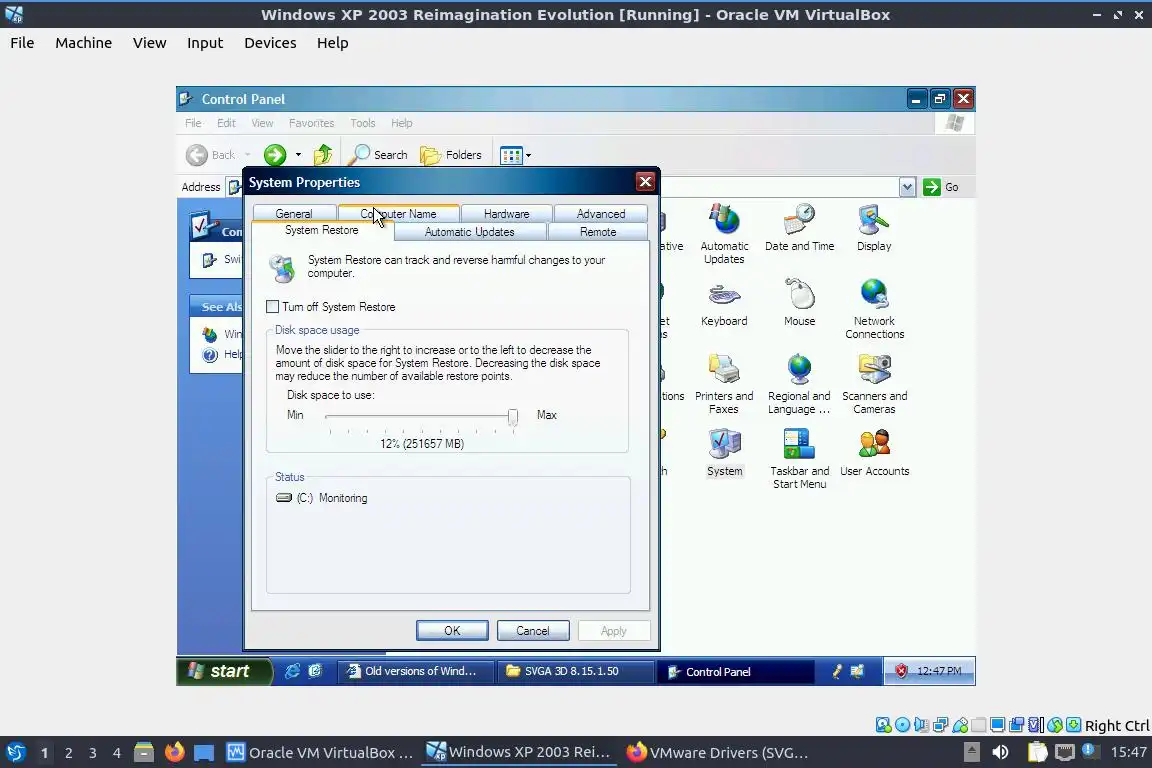Open the System control panel icon
1152x768 pixels.
[724, 453]
